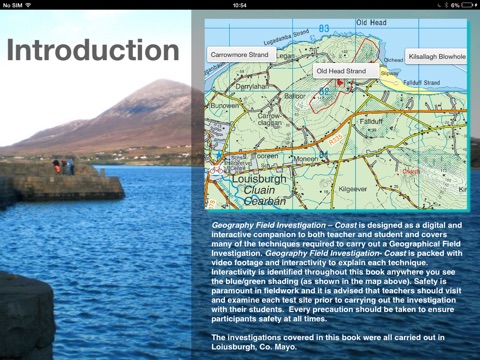This screenshot has width=480, height=360.
Task: Tap the Moneen place name on map
Action: 306,159
